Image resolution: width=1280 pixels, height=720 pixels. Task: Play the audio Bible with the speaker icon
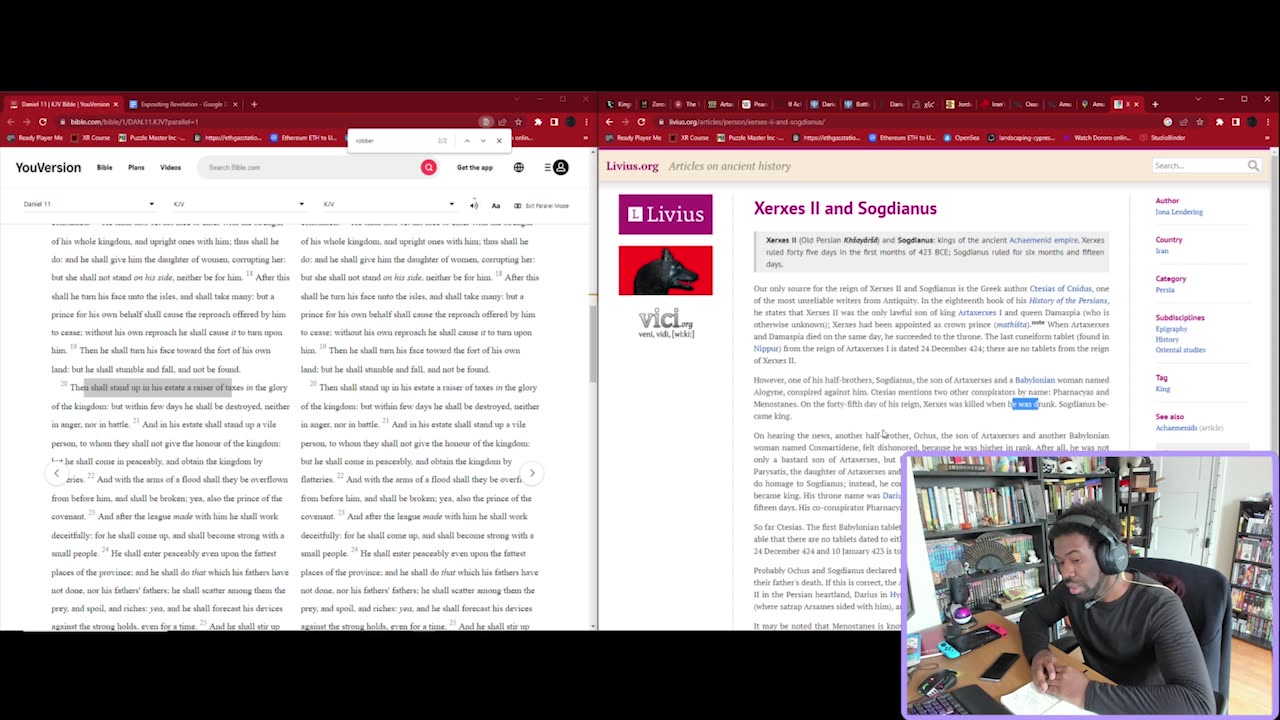tap(474, 205)
